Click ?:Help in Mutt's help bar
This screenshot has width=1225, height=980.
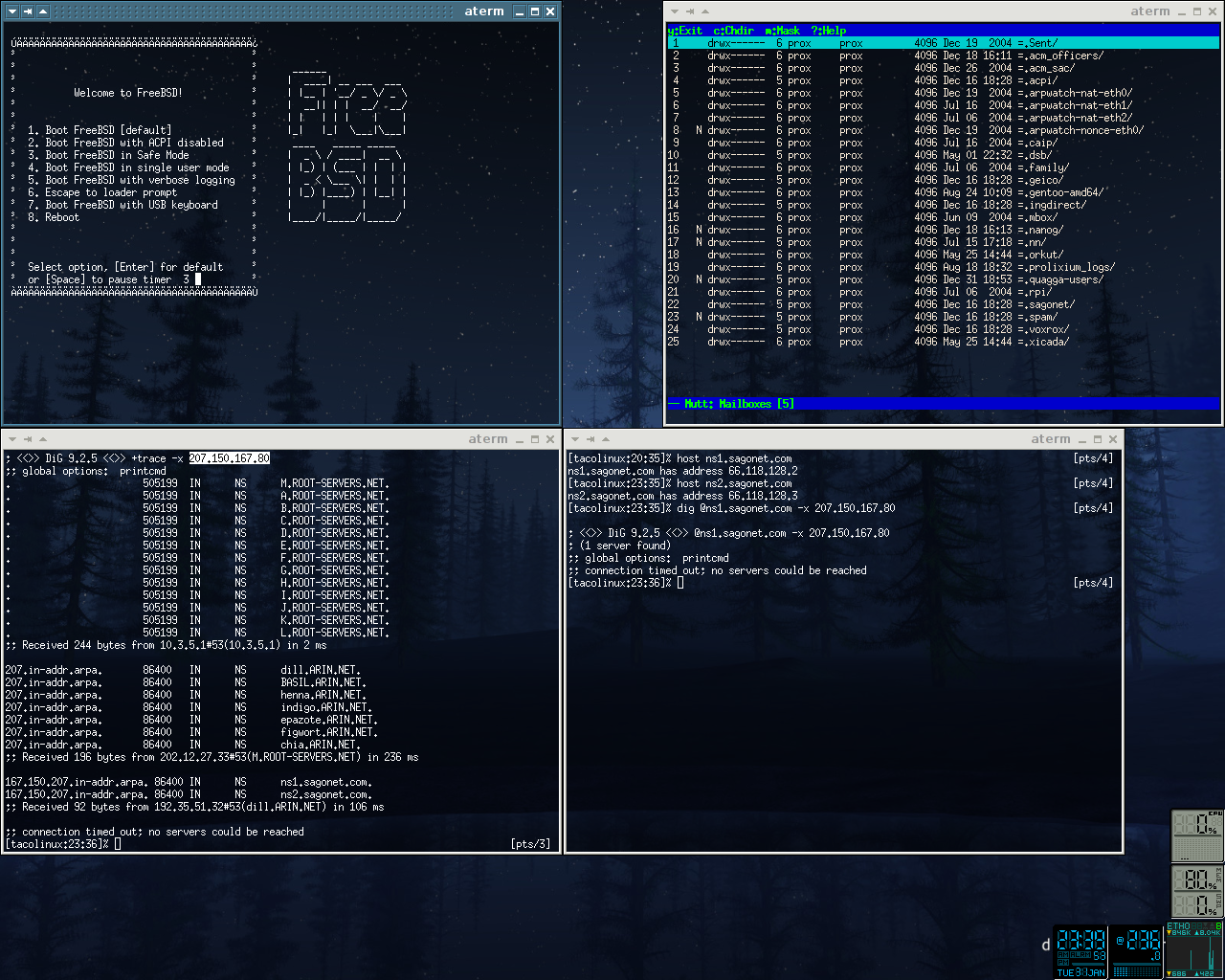click(x=829, y=31)
